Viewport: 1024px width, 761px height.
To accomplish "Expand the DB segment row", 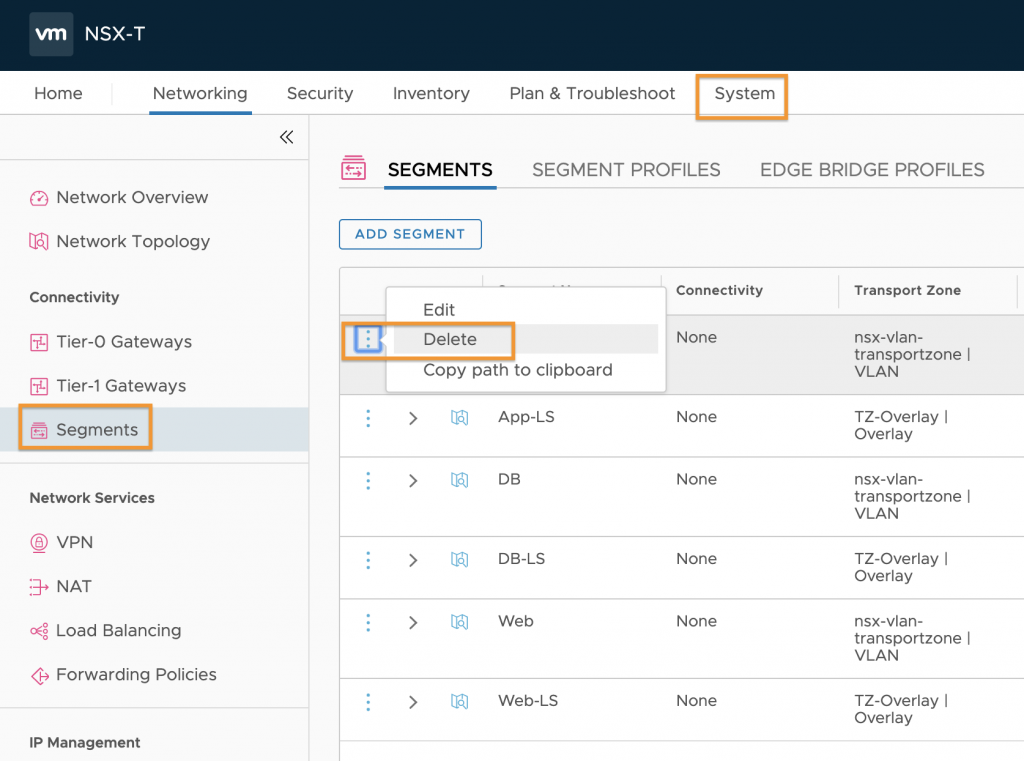I will [413, 481].
